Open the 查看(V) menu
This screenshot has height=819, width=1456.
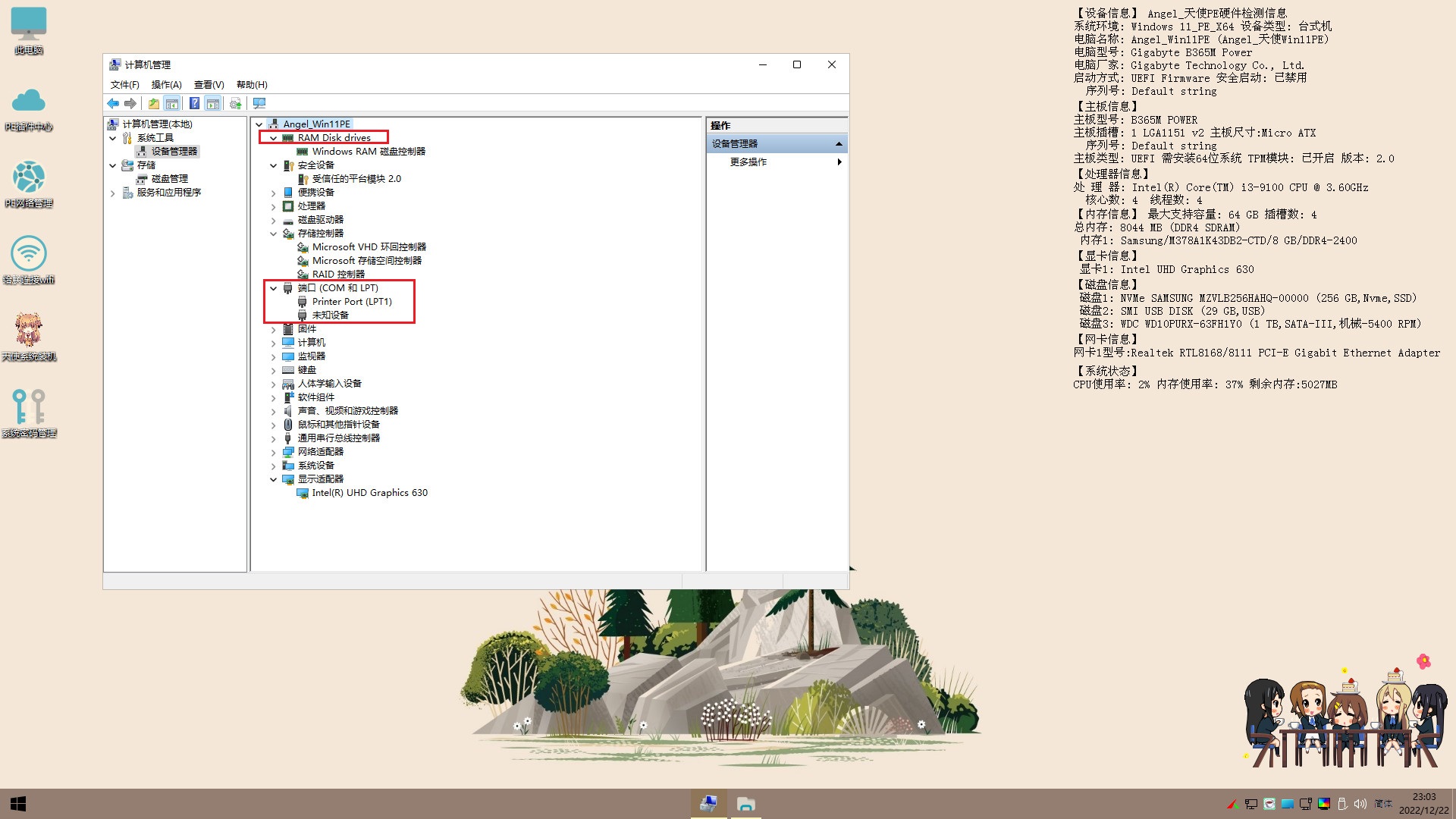tap(209, 85)
